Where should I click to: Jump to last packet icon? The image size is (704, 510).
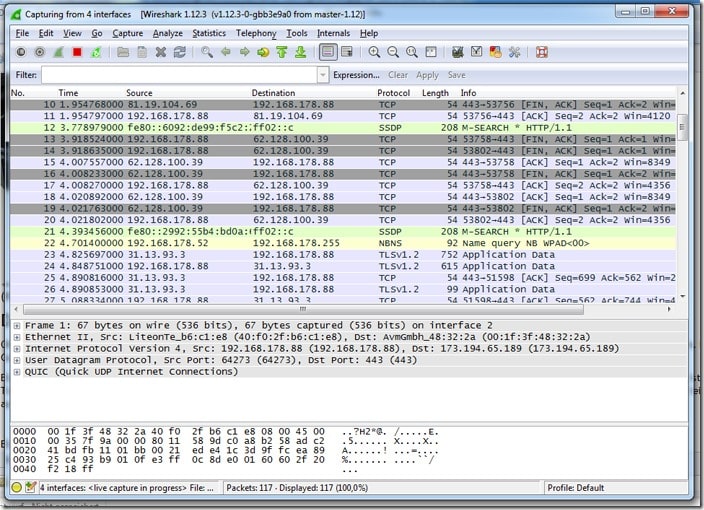click(x=301, y=52)
